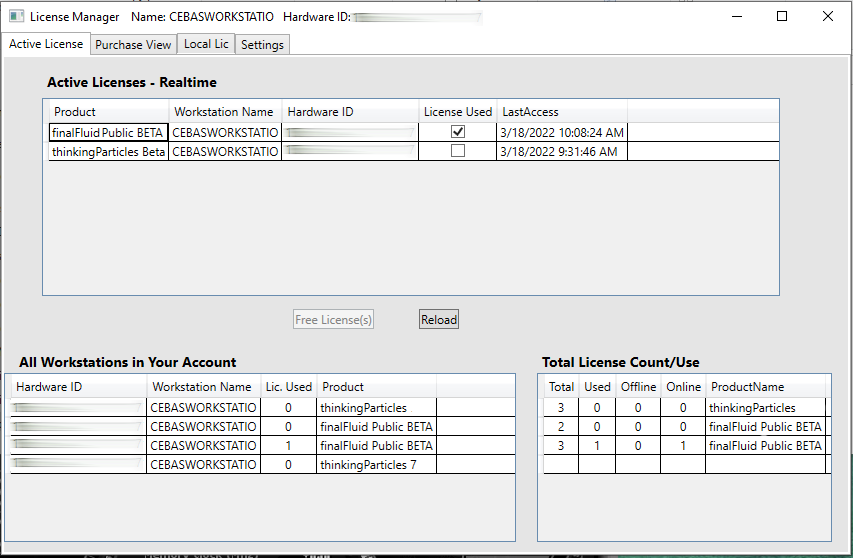Open the Local Lic tab
This screenshot has height=558, width=853.
pos(206,44)
